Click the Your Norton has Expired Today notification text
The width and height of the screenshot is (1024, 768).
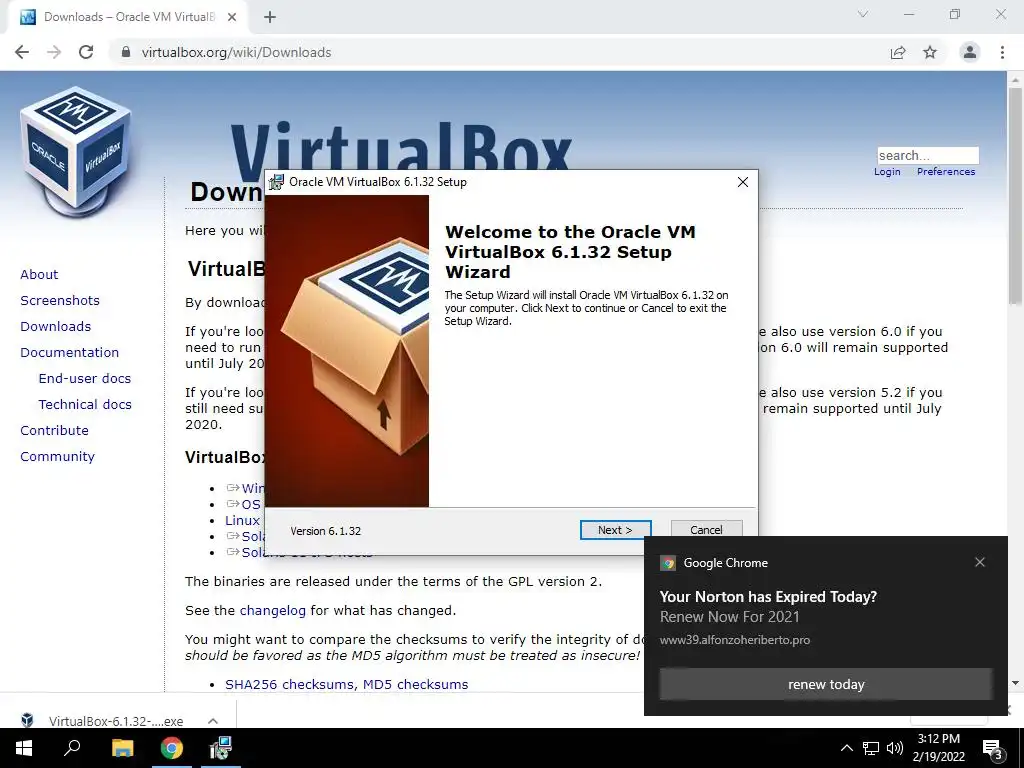768,597
